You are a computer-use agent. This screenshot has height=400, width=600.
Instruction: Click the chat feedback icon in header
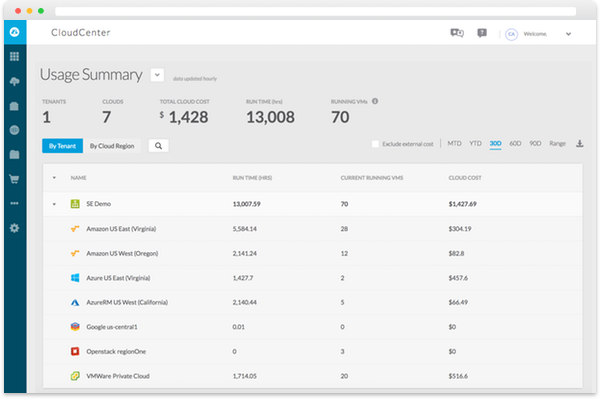click(457, 33)
